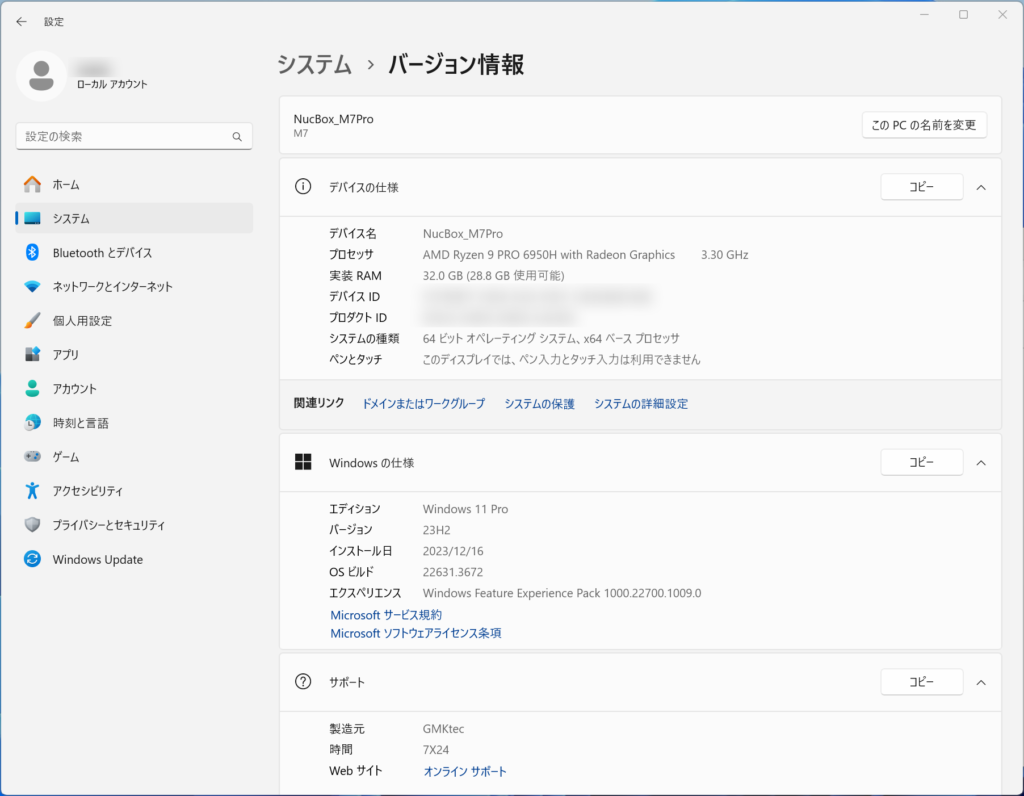Image resolution: width=1024 pixels, height=796 pixels.
Task: Click the Windows logo icon in specs
Action: [x=303, y=462]
